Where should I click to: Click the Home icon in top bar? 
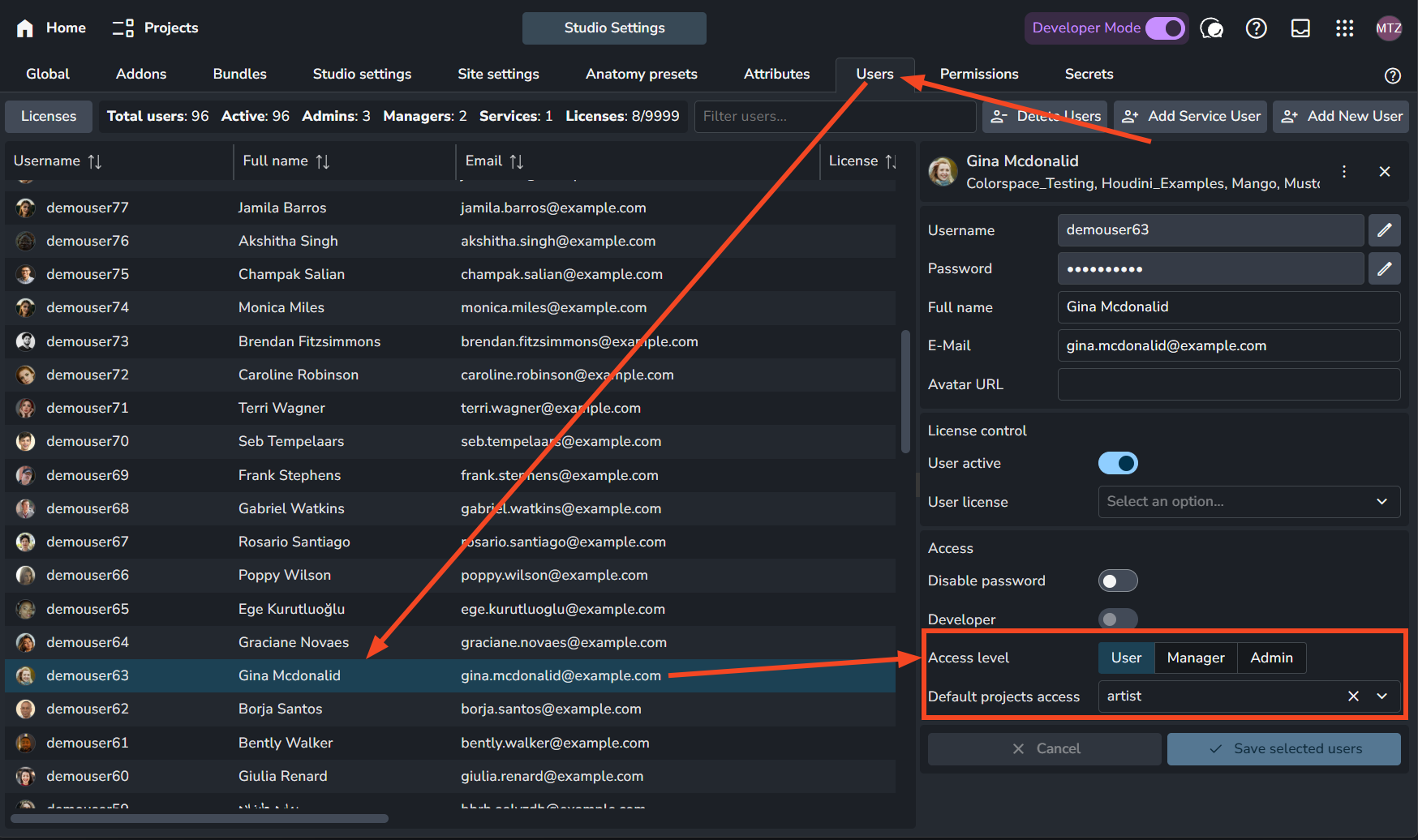25,28
